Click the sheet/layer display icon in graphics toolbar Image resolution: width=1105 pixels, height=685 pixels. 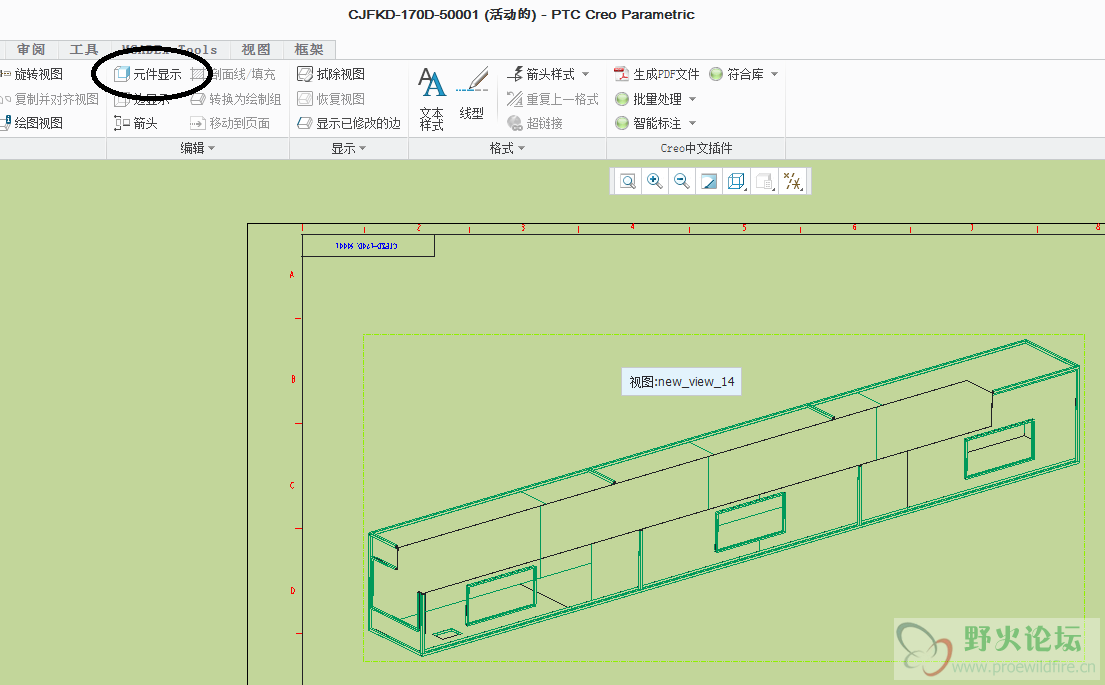(765, 181)
